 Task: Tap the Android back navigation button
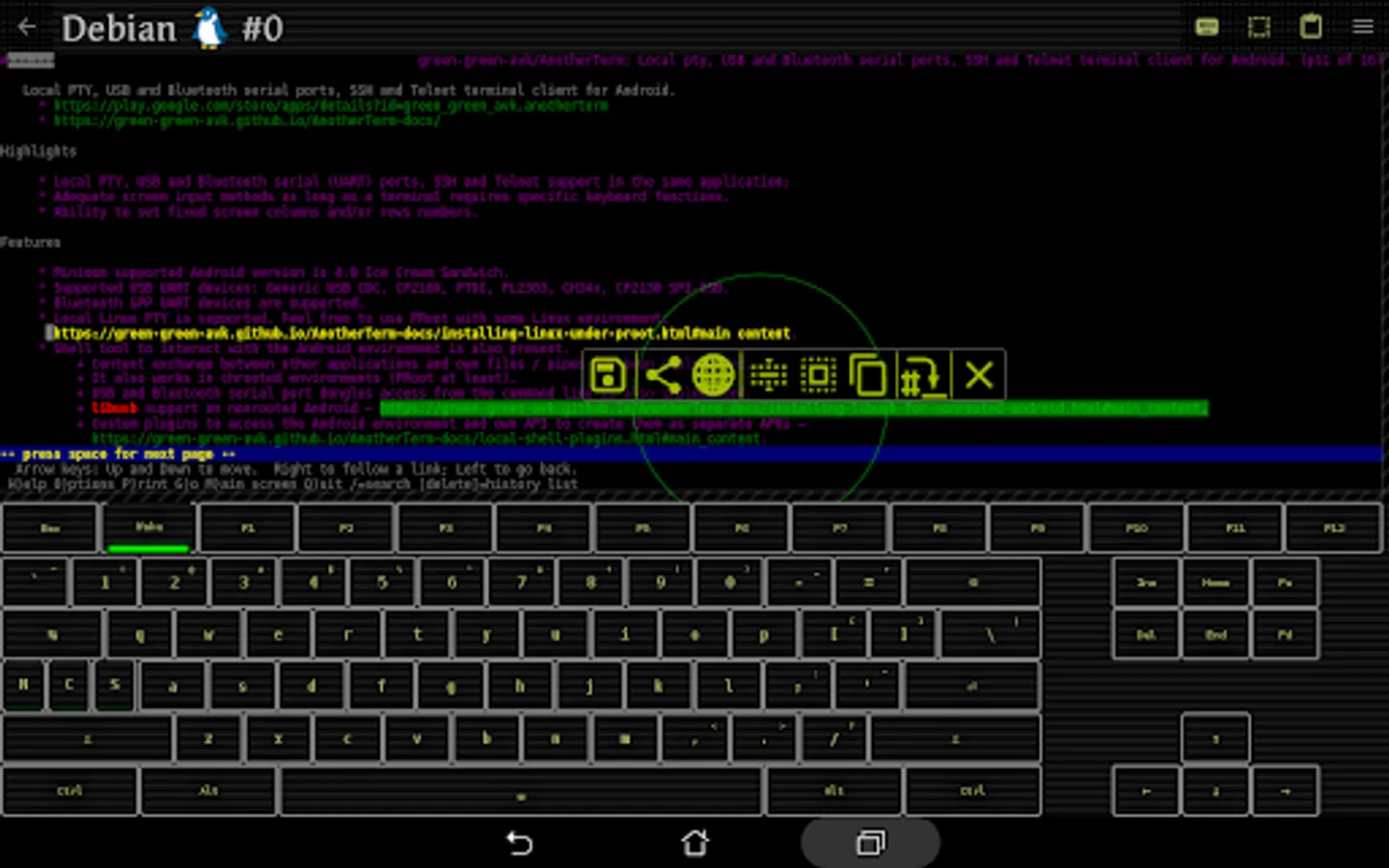pos(520,844)
